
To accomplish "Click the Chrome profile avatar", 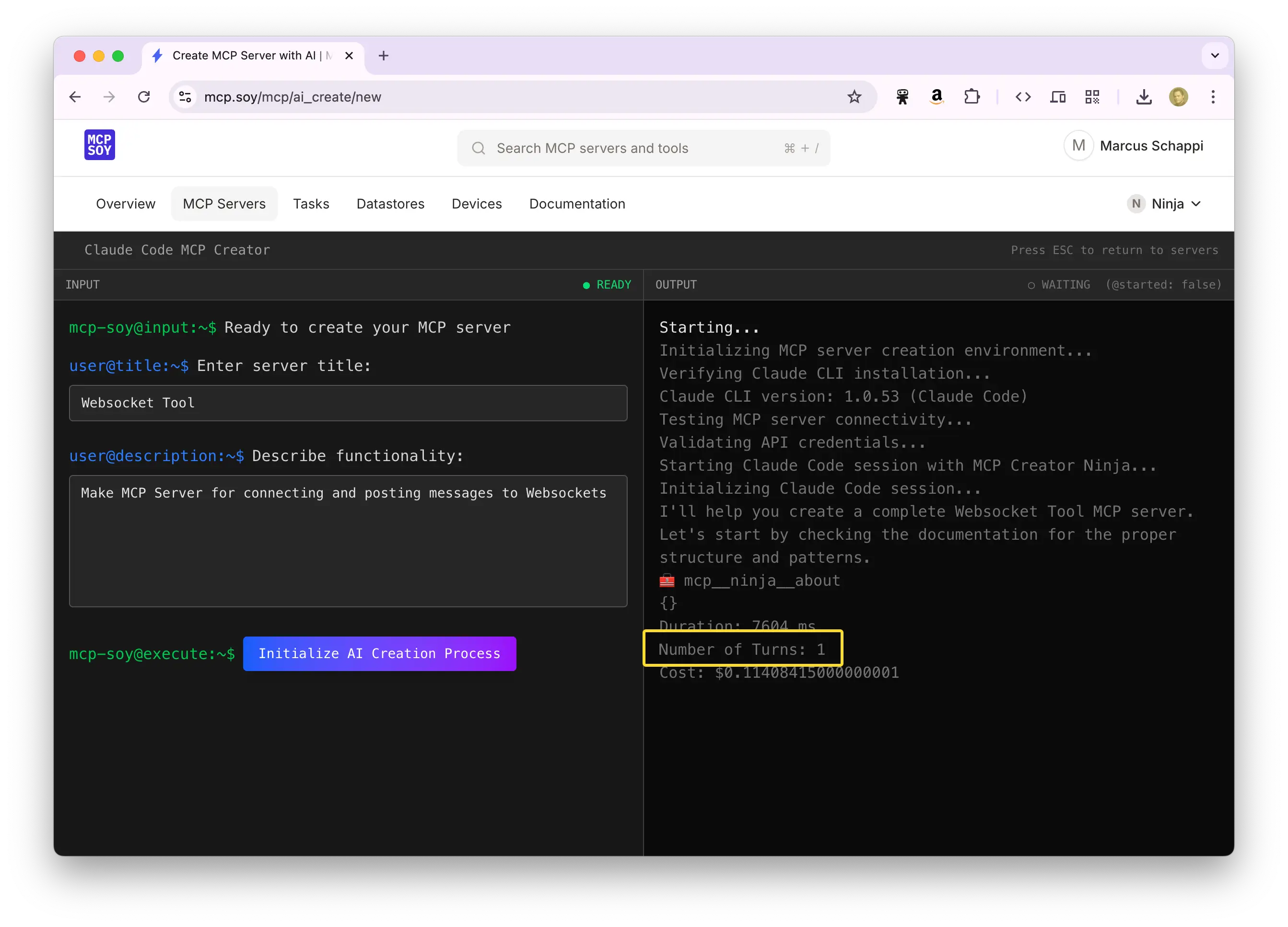I will click(1178, 97).
